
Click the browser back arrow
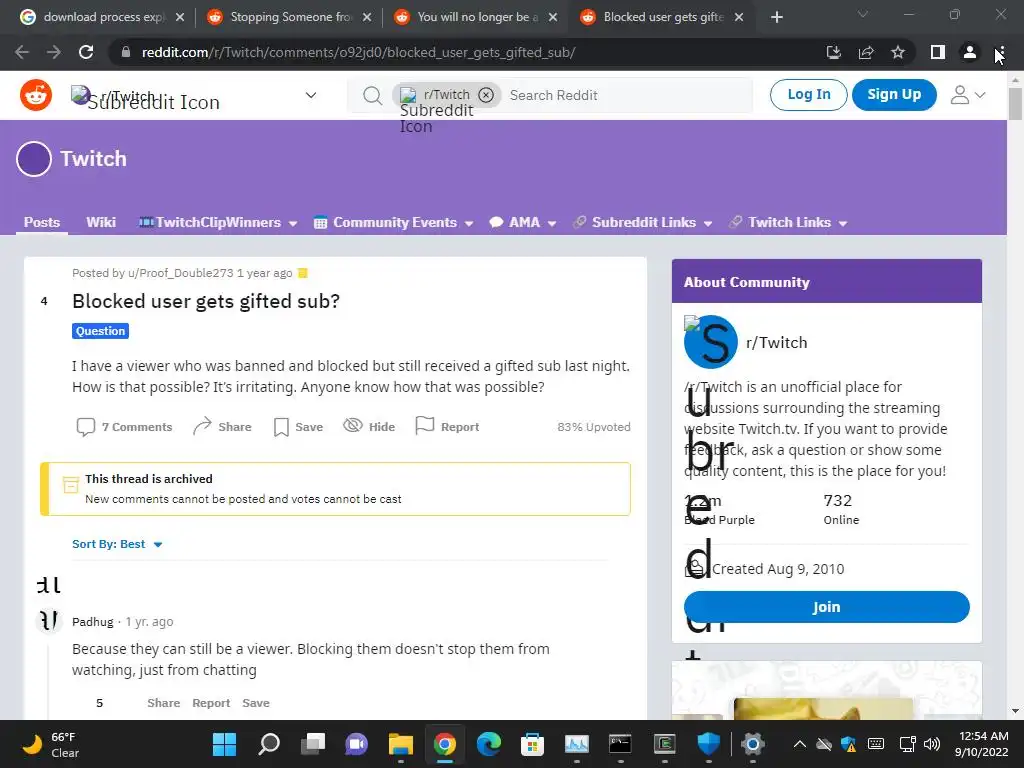point(22,52)
